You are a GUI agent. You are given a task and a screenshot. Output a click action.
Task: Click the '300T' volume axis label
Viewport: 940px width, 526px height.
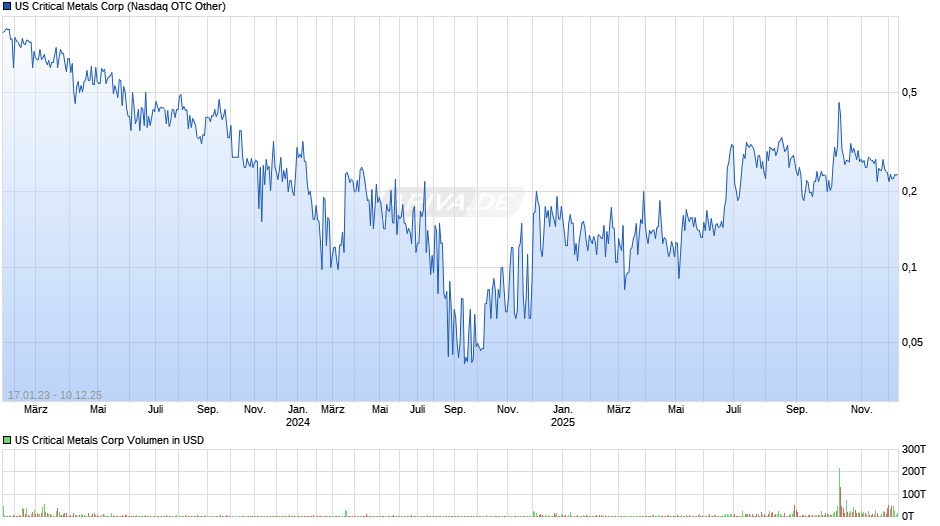[x=914, y=449]
